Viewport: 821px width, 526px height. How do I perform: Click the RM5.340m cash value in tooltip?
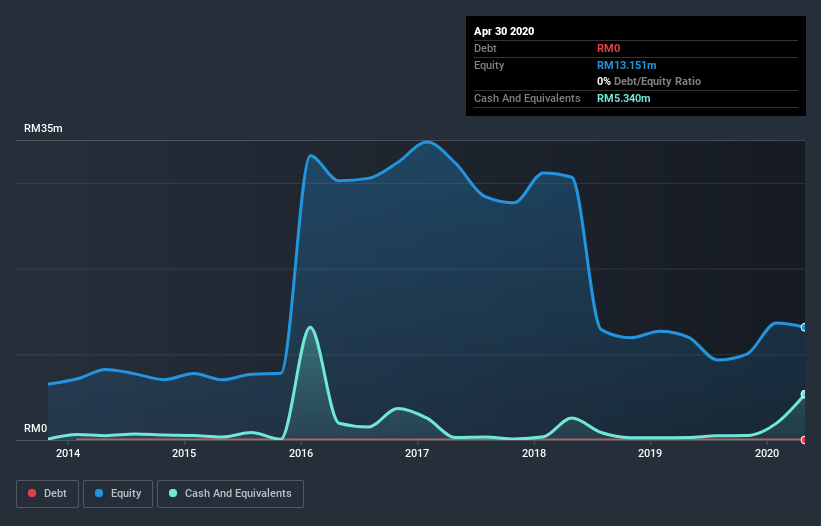point(624,98)
